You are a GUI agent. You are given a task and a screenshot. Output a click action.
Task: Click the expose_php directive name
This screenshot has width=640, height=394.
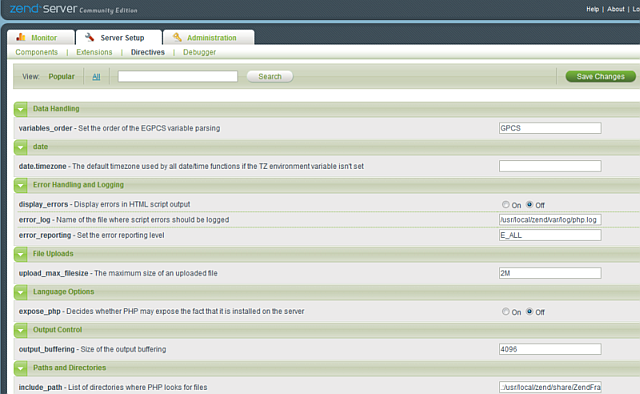(x=40, y=311)
